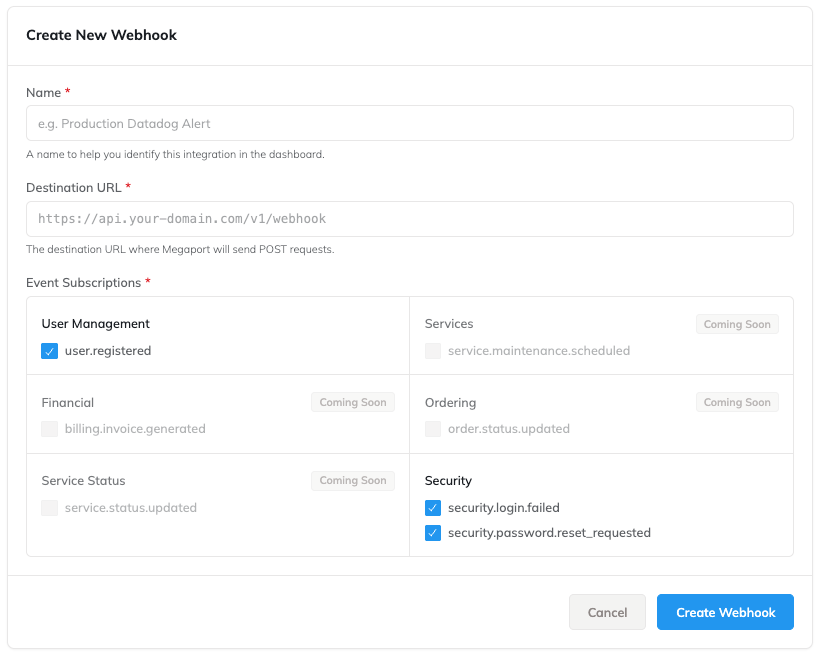
Task: Cancel the webhook creation
Action: (x=607, y=612)
